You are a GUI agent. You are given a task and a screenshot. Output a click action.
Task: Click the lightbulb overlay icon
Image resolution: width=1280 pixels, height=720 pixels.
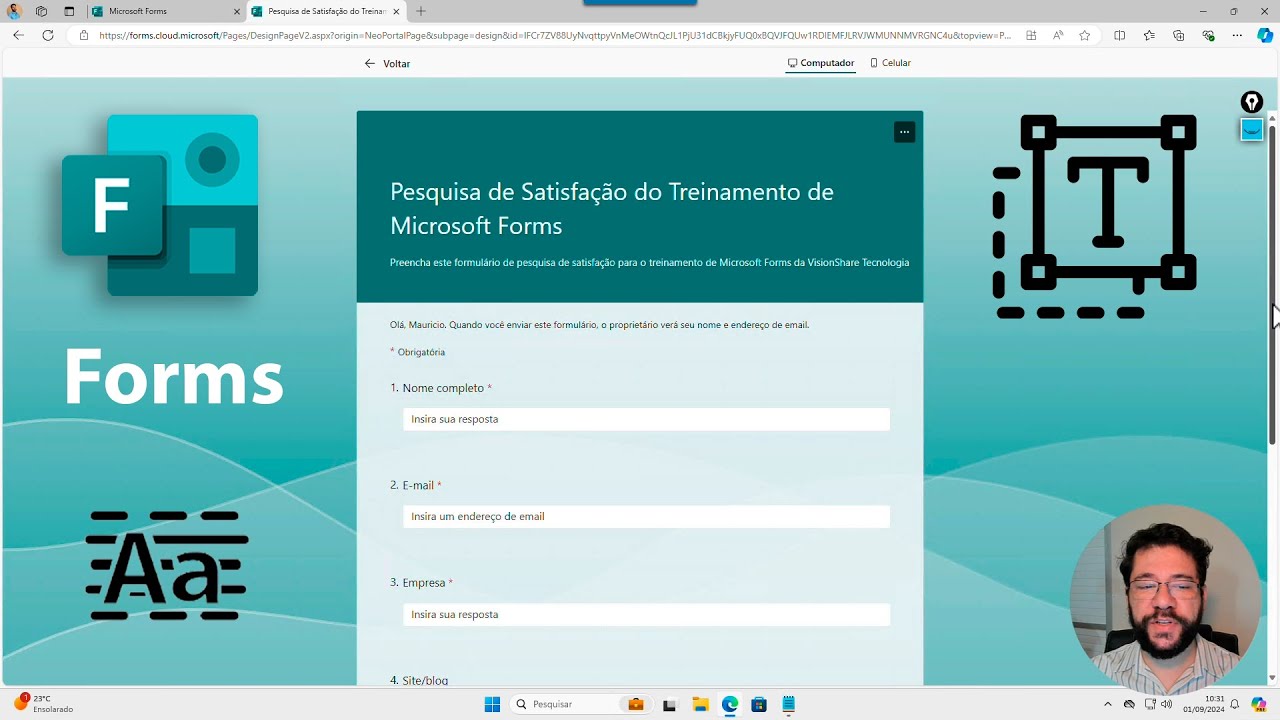(x=1252, y=102)
